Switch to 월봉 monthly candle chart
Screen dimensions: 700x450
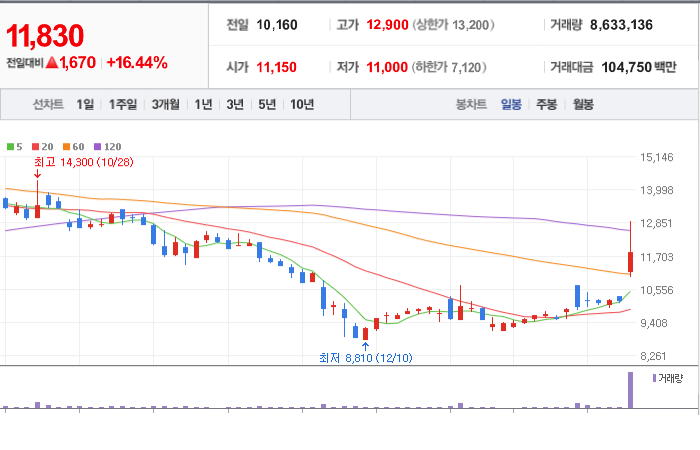coord(583,104)
